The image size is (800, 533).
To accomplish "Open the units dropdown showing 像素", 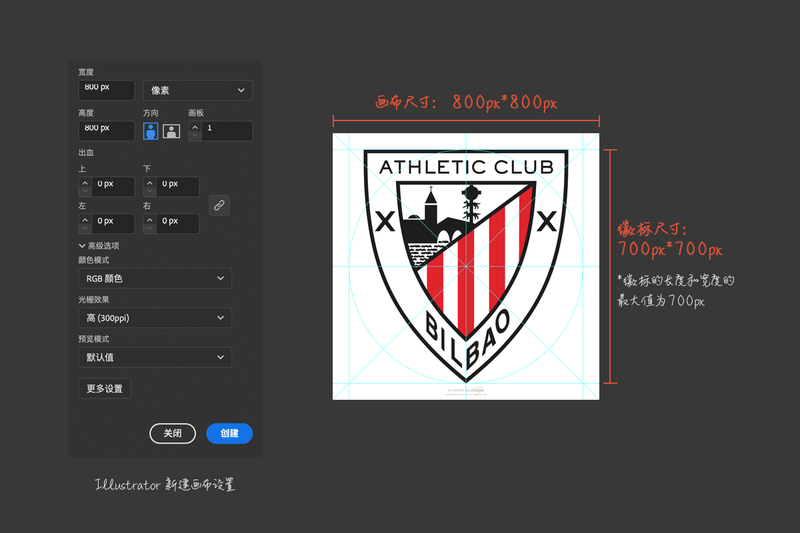I will tap(197, 91).
